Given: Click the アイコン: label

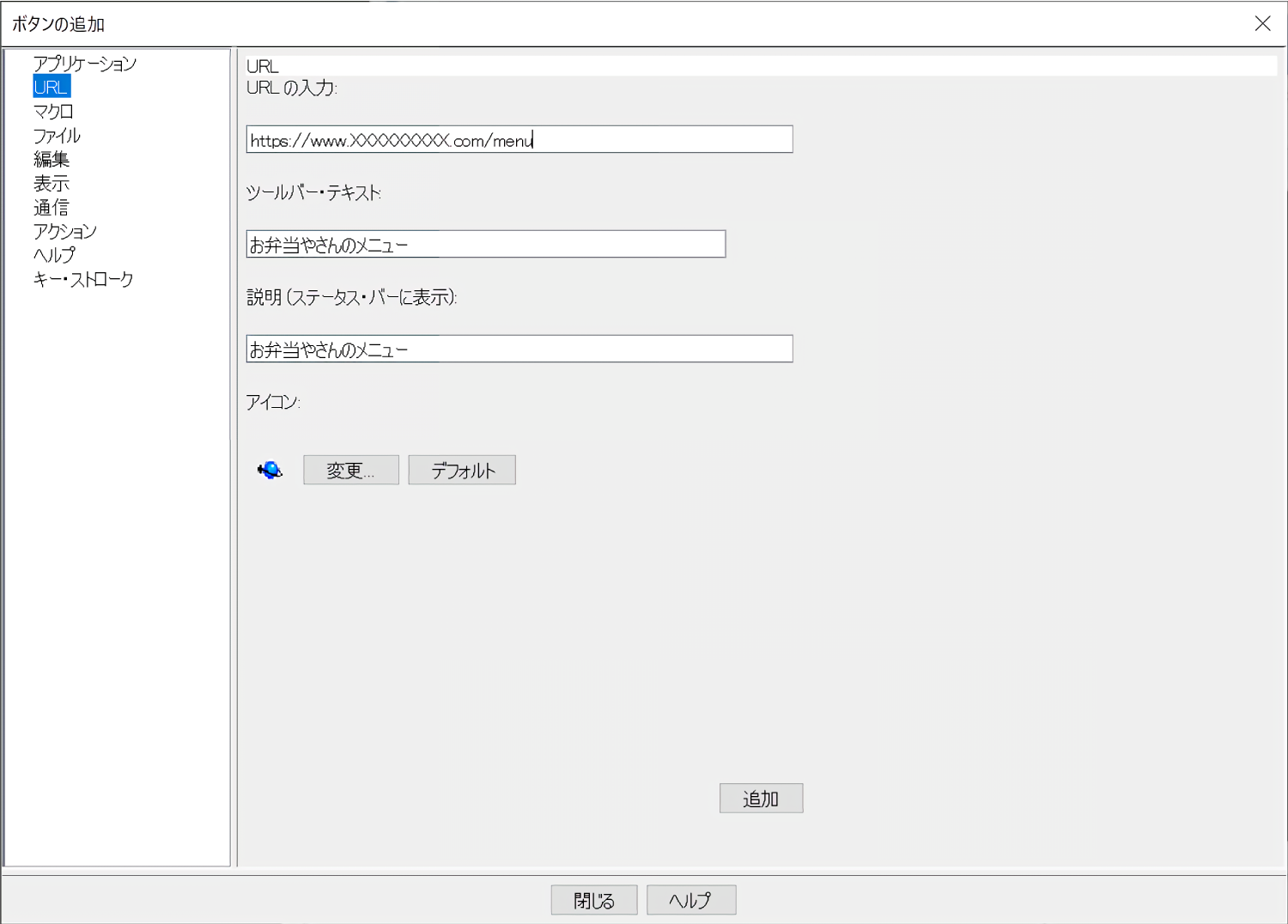Looking at the screenshot, I should tap(273, 402).
